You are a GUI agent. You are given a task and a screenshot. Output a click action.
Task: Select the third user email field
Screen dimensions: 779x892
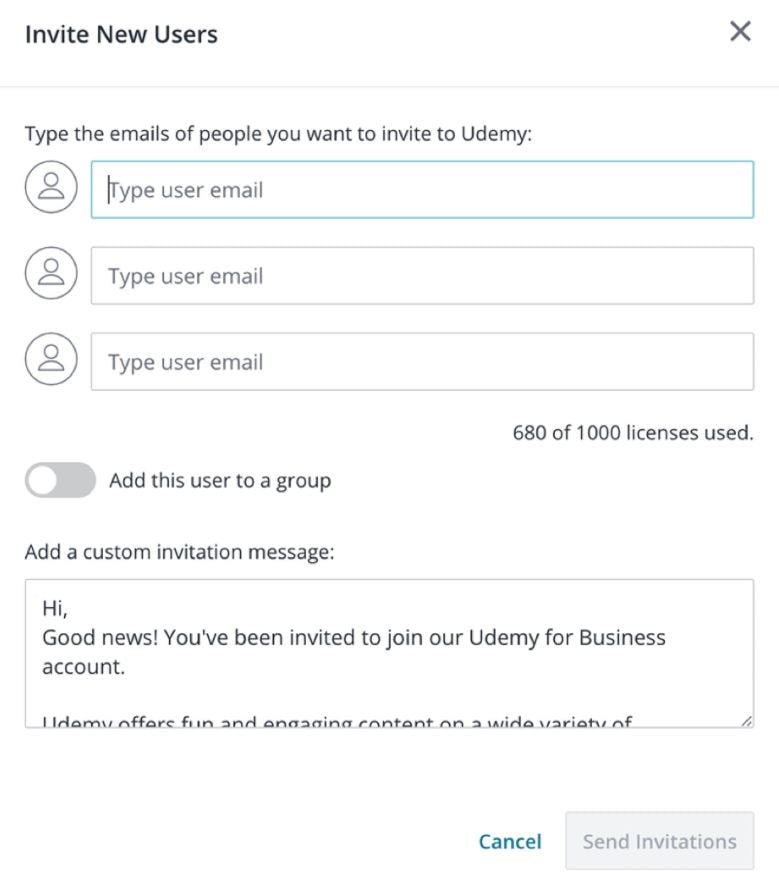(x=422, y=362)
